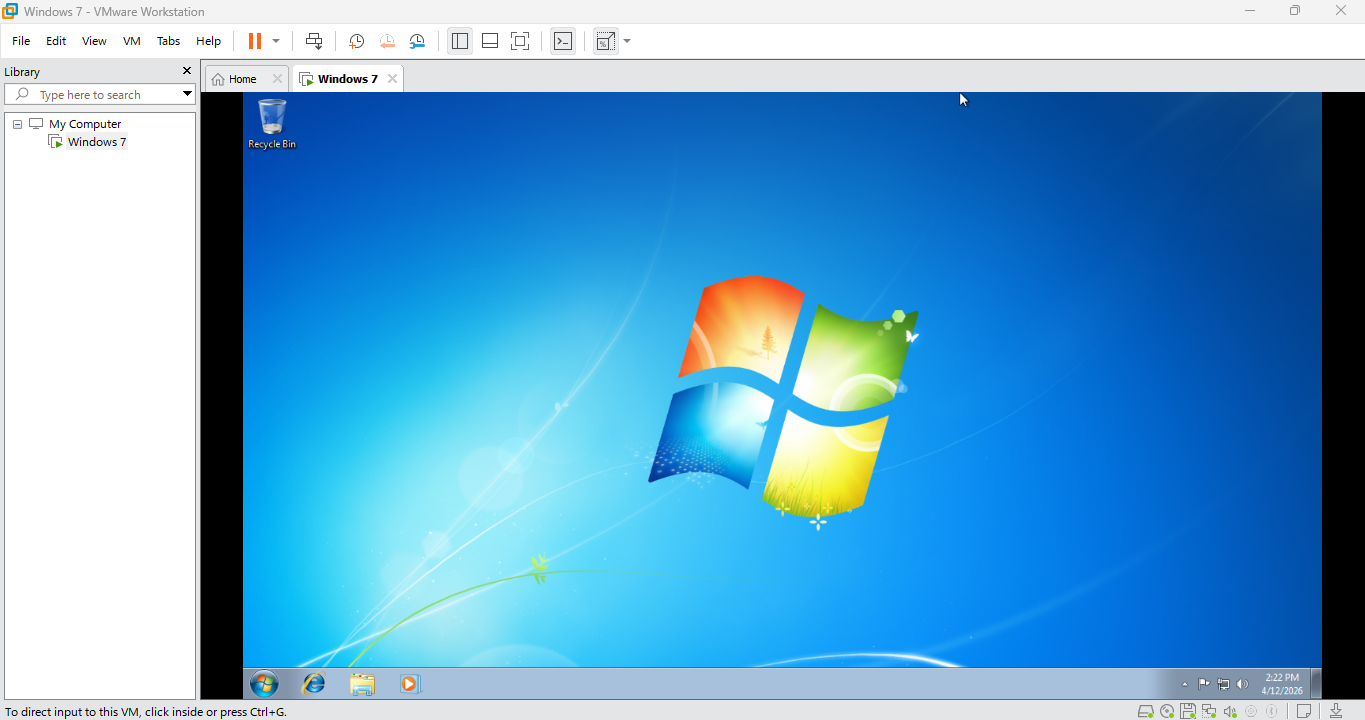Click the network adapter status icon

click(x=1209, y=711)
